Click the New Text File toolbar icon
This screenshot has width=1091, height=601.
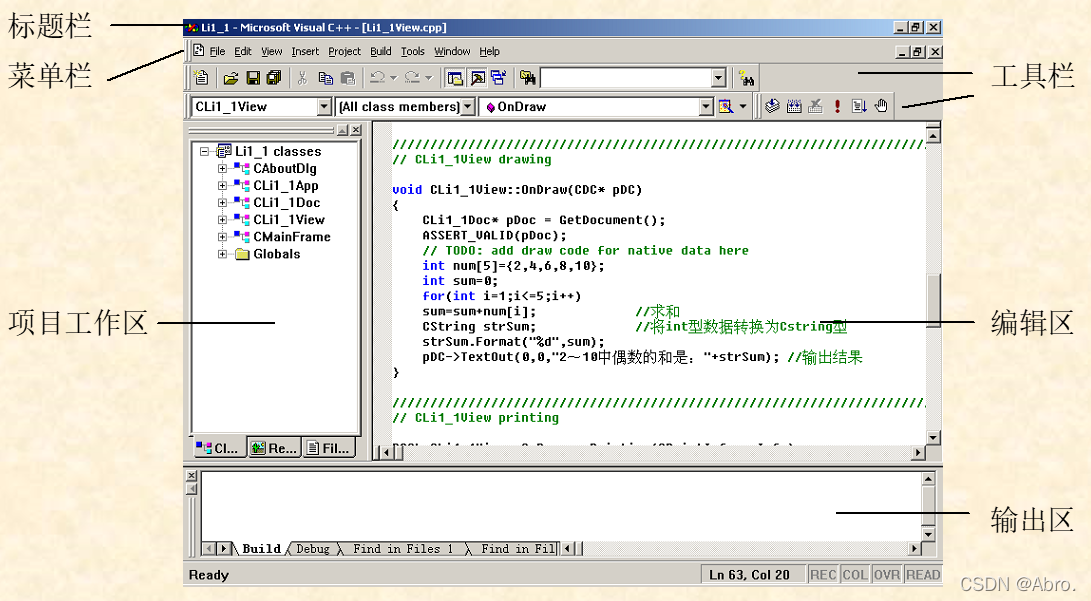click(x=201, y=78)
